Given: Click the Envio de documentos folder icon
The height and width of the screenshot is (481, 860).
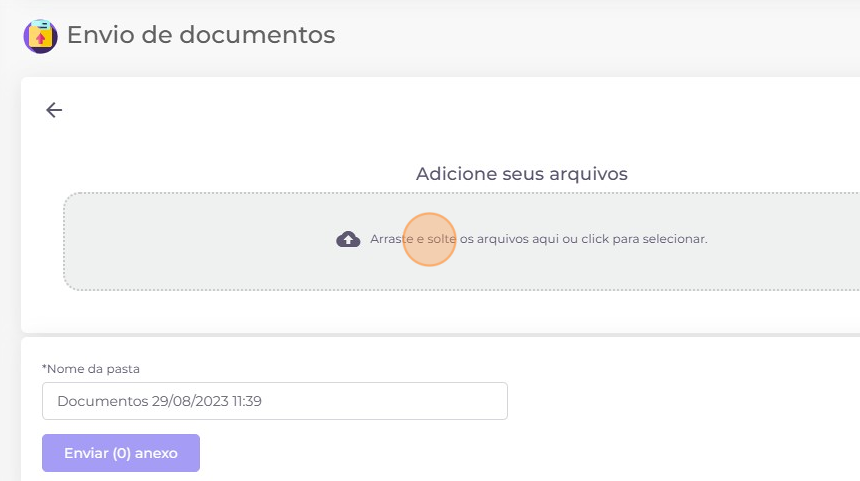Looking at the screenshot, I should pos(40,36).
